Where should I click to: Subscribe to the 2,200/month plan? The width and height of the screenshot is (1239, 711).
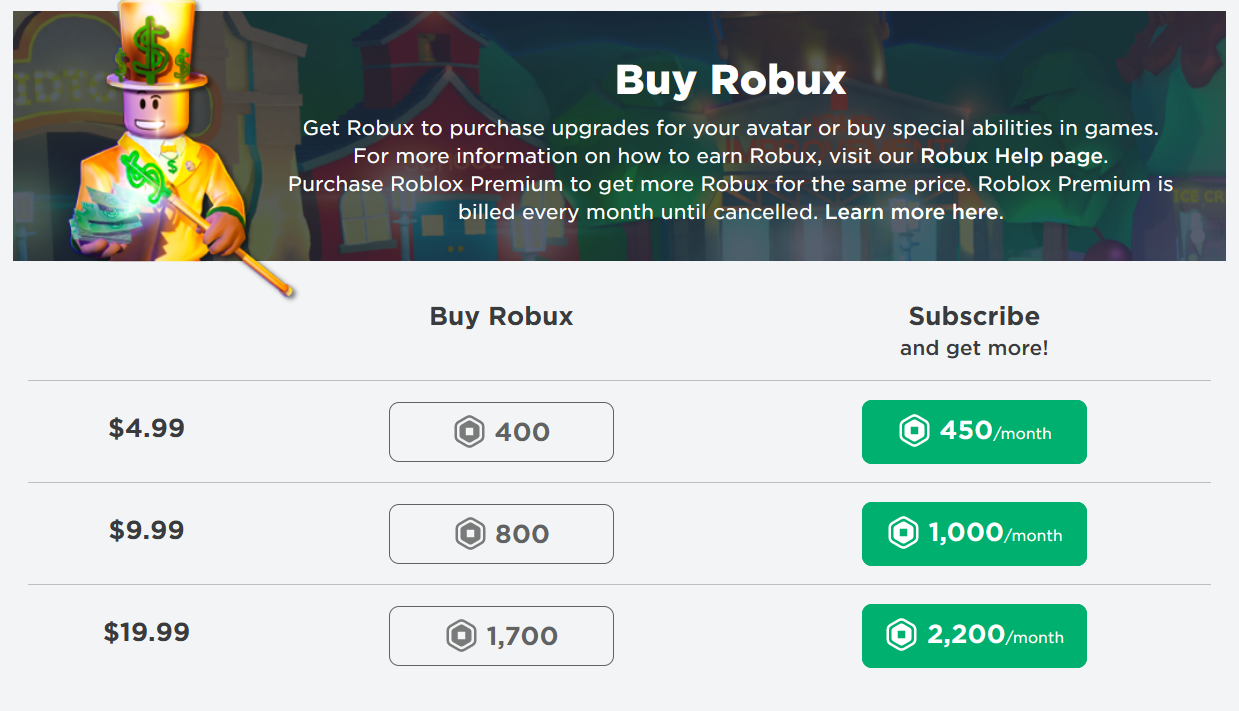click(974, 636)
